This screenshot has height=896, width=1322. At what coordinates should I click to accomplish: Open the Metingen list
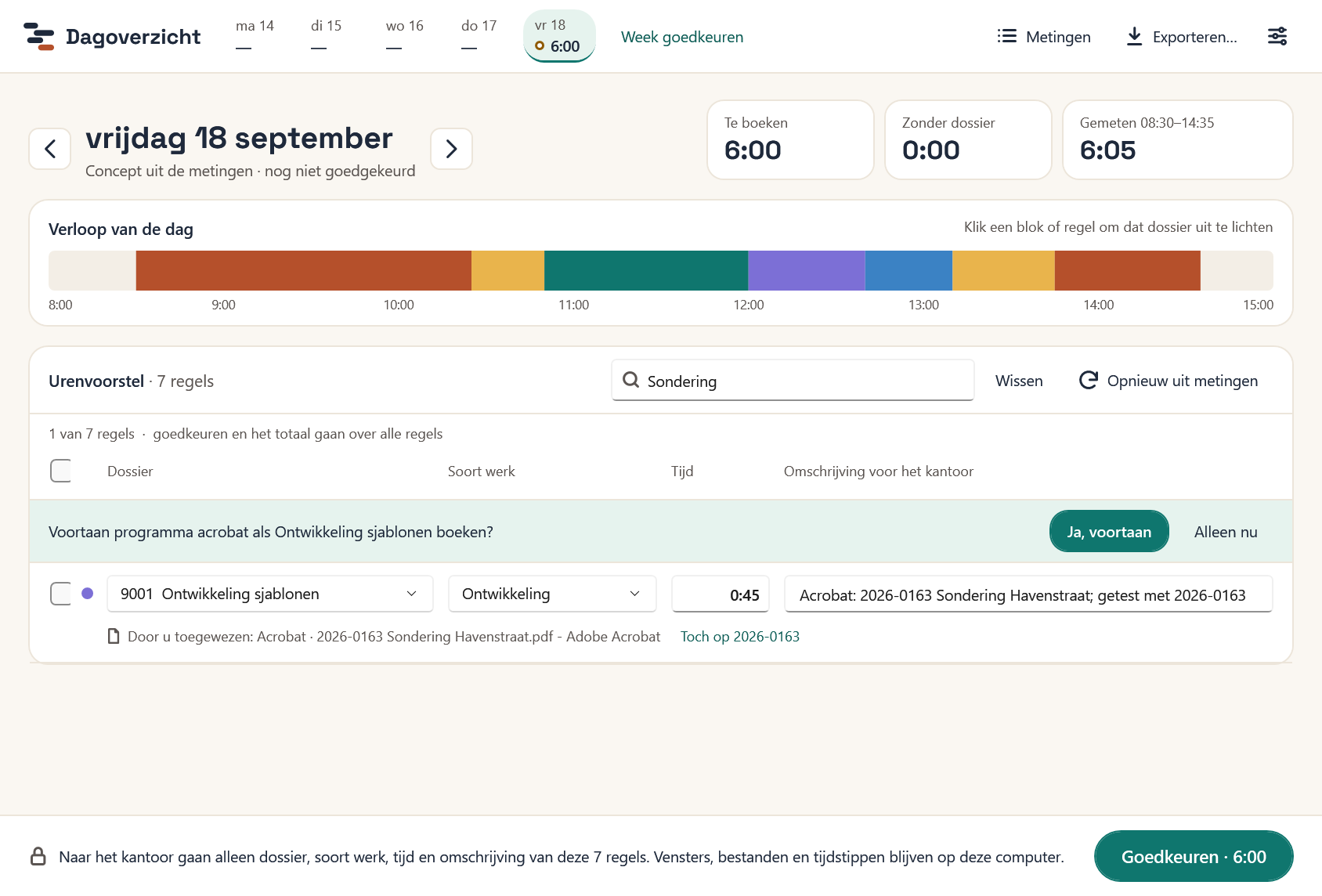pos(1043,37)
